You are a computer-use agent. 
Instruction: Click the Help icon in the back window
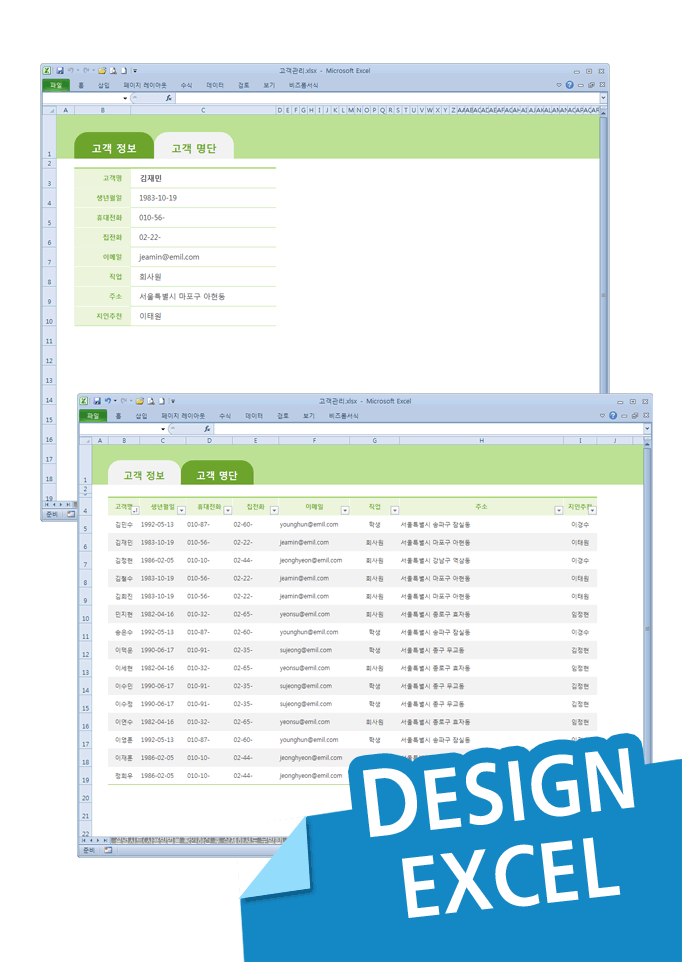[x=569, y=85]
